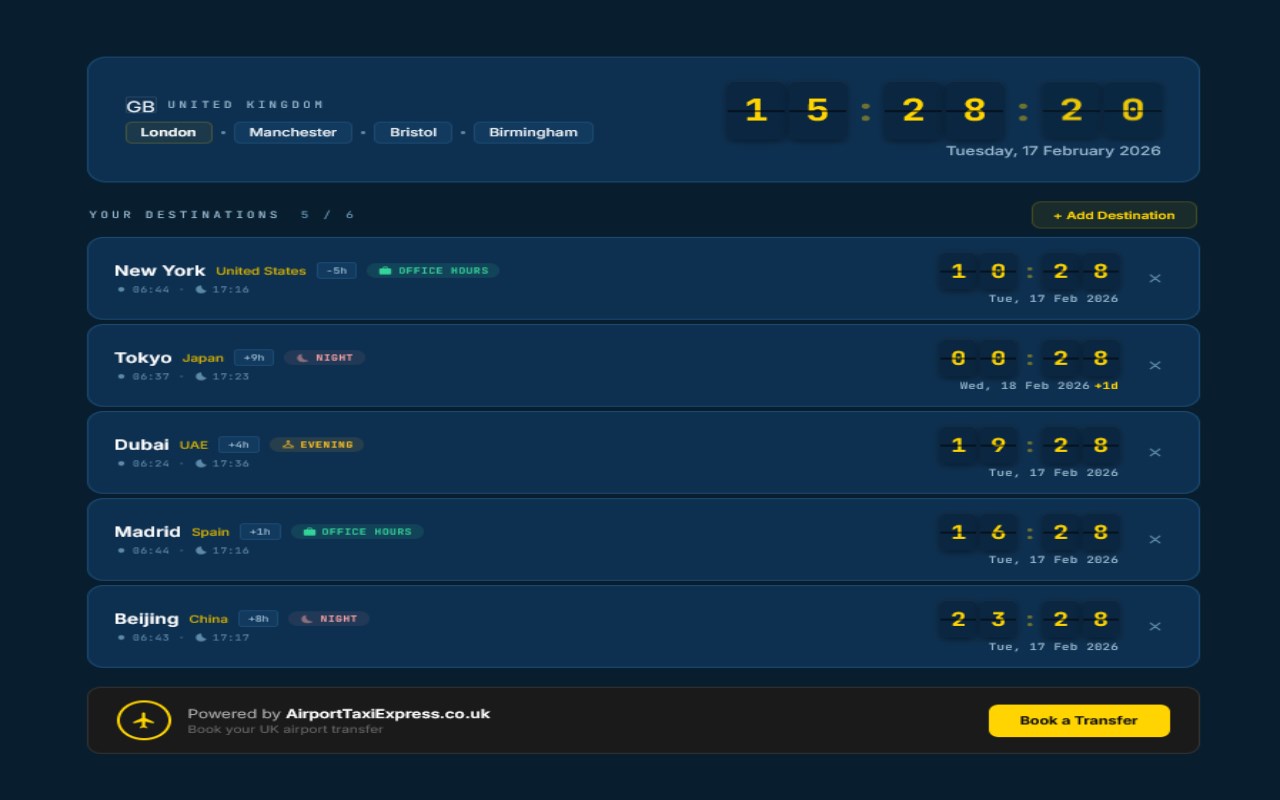Remove the New York destination
Viewport: 1280px width, 800px height.
tap(1155, 279)
